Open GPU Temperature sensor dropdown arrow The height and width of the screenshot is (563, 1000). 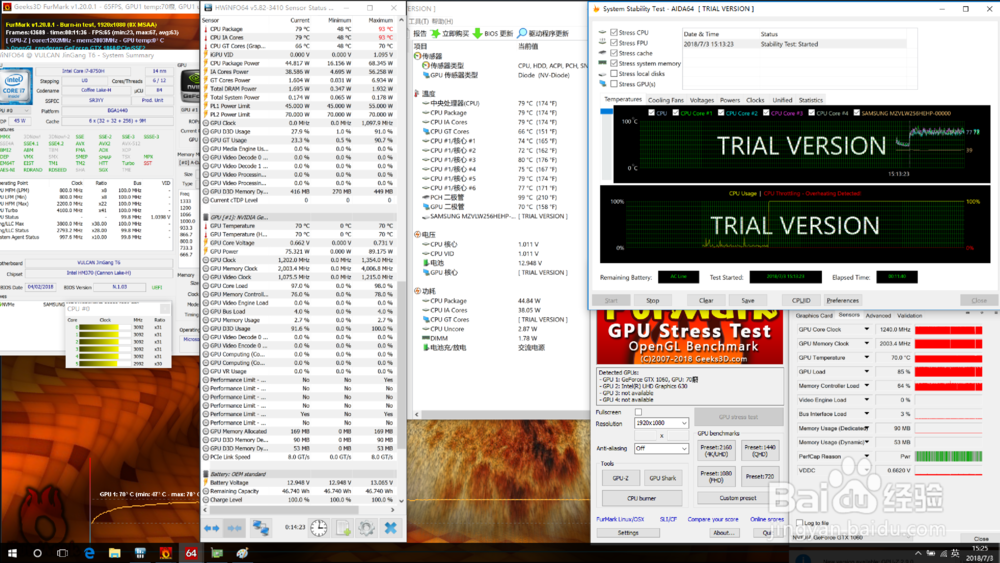pyautogui.click(x=867, y=358)
